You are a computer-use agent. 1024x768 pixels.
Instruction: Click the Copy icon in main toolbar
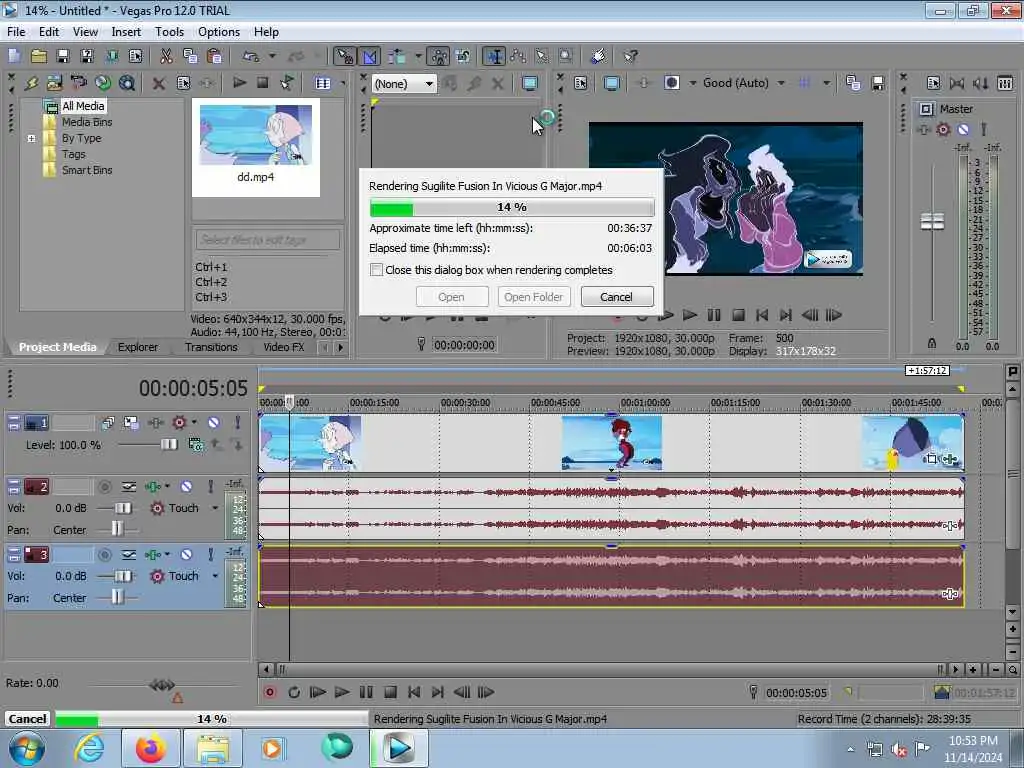click(x=190, y=56)
